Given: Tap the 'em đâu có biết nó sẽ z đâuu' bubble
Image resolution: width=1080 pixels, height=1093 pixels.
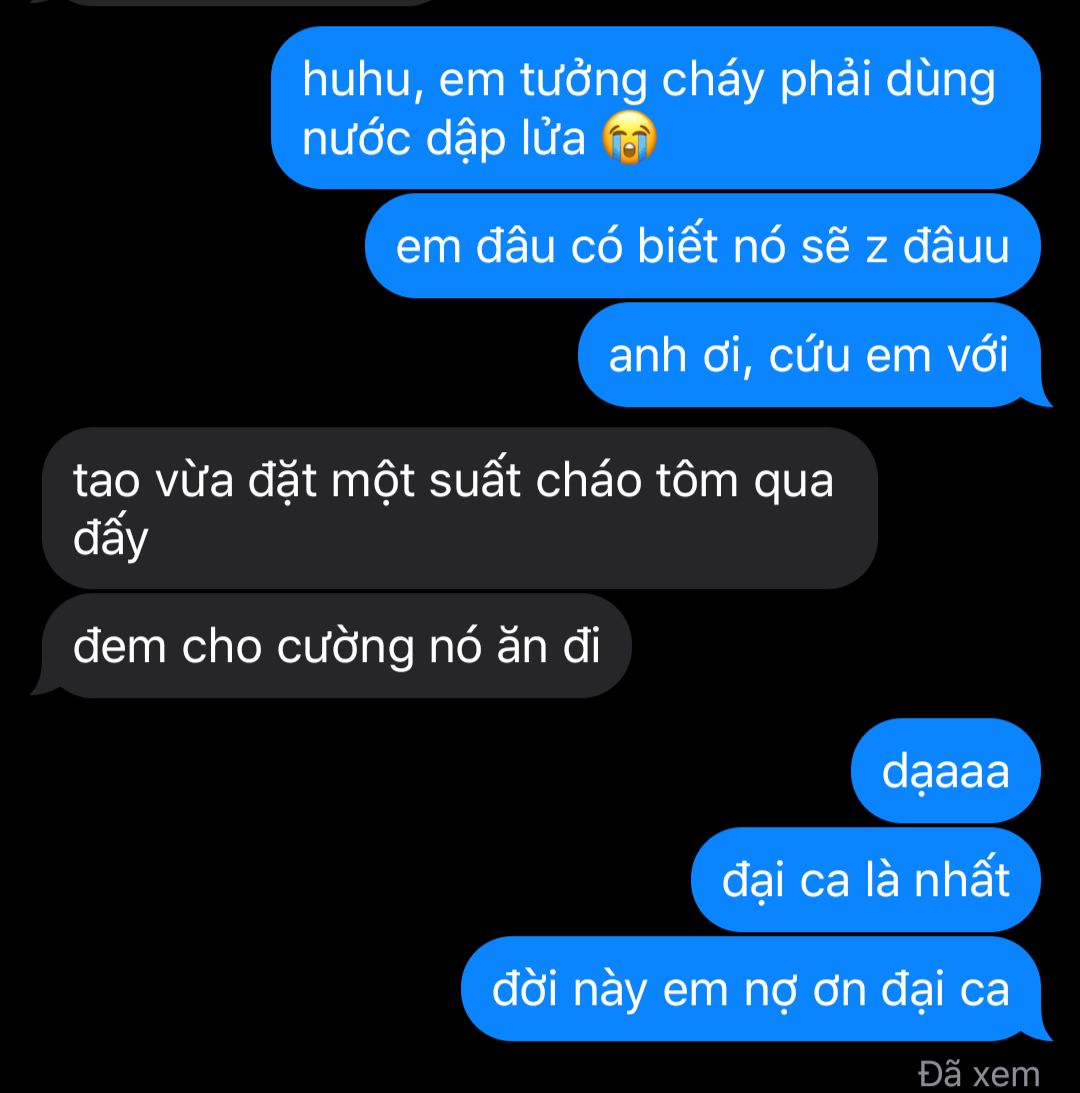Looking at the screenshot, I should click(x=703, y=246).
